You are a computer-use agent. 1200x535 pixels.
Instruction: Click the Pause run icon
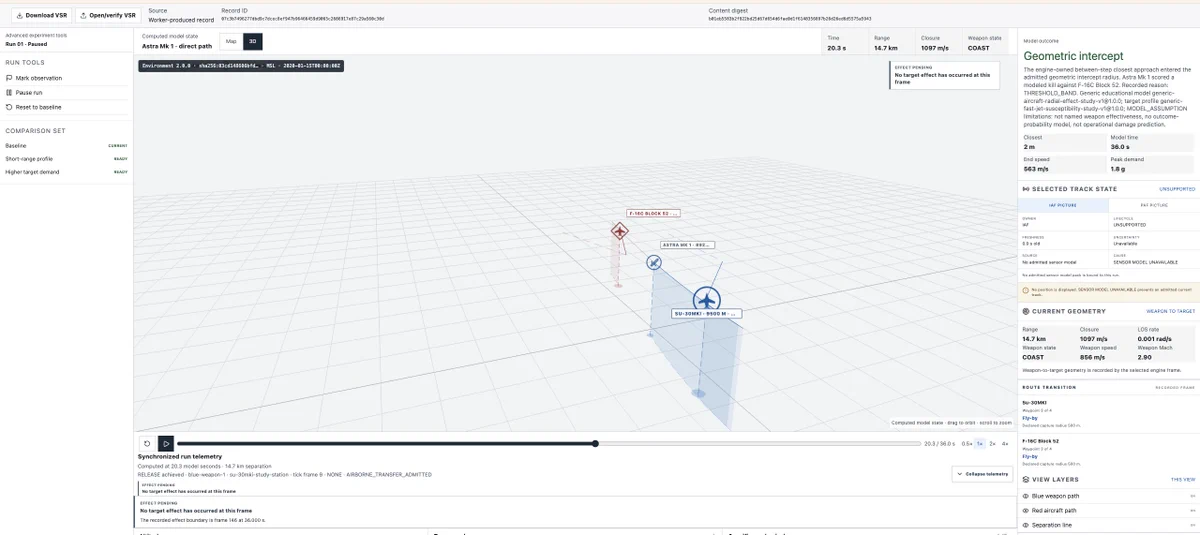point(9,92)
